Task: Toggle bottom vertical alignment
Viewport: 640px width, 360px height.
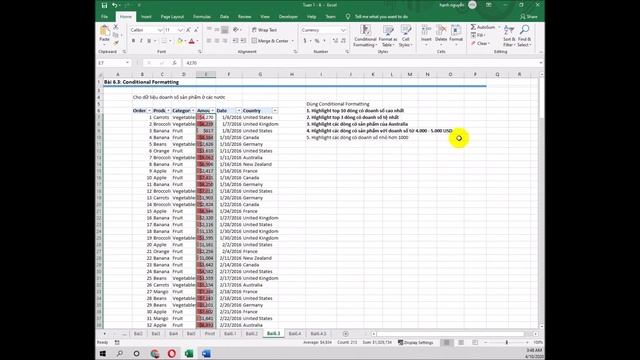Action: tap(224, 30)
